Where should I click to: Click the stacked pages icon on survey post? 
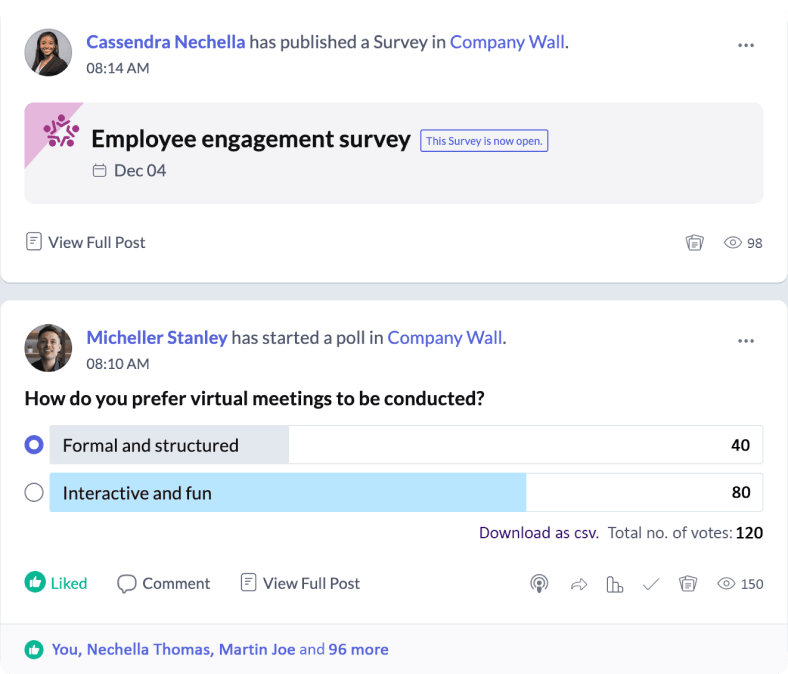694,243
